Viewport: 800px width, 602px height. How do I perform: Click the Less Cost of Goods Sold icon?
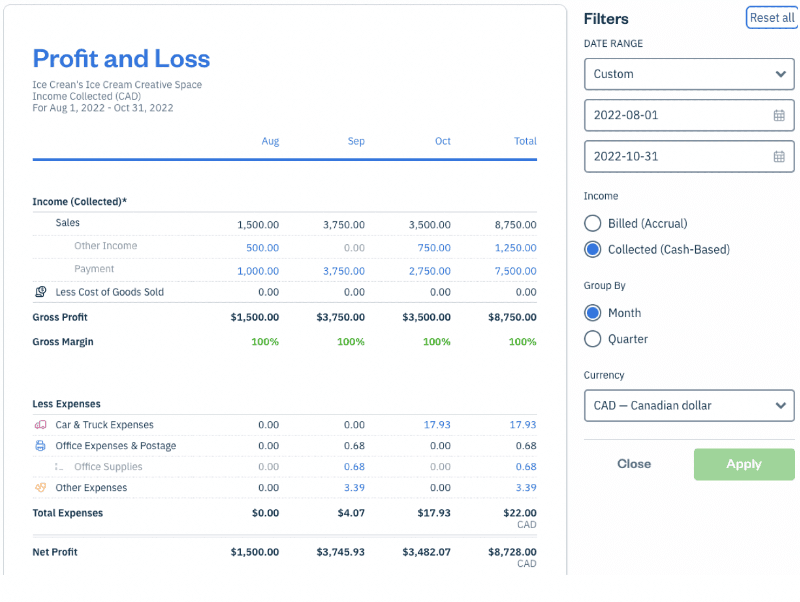40,292
